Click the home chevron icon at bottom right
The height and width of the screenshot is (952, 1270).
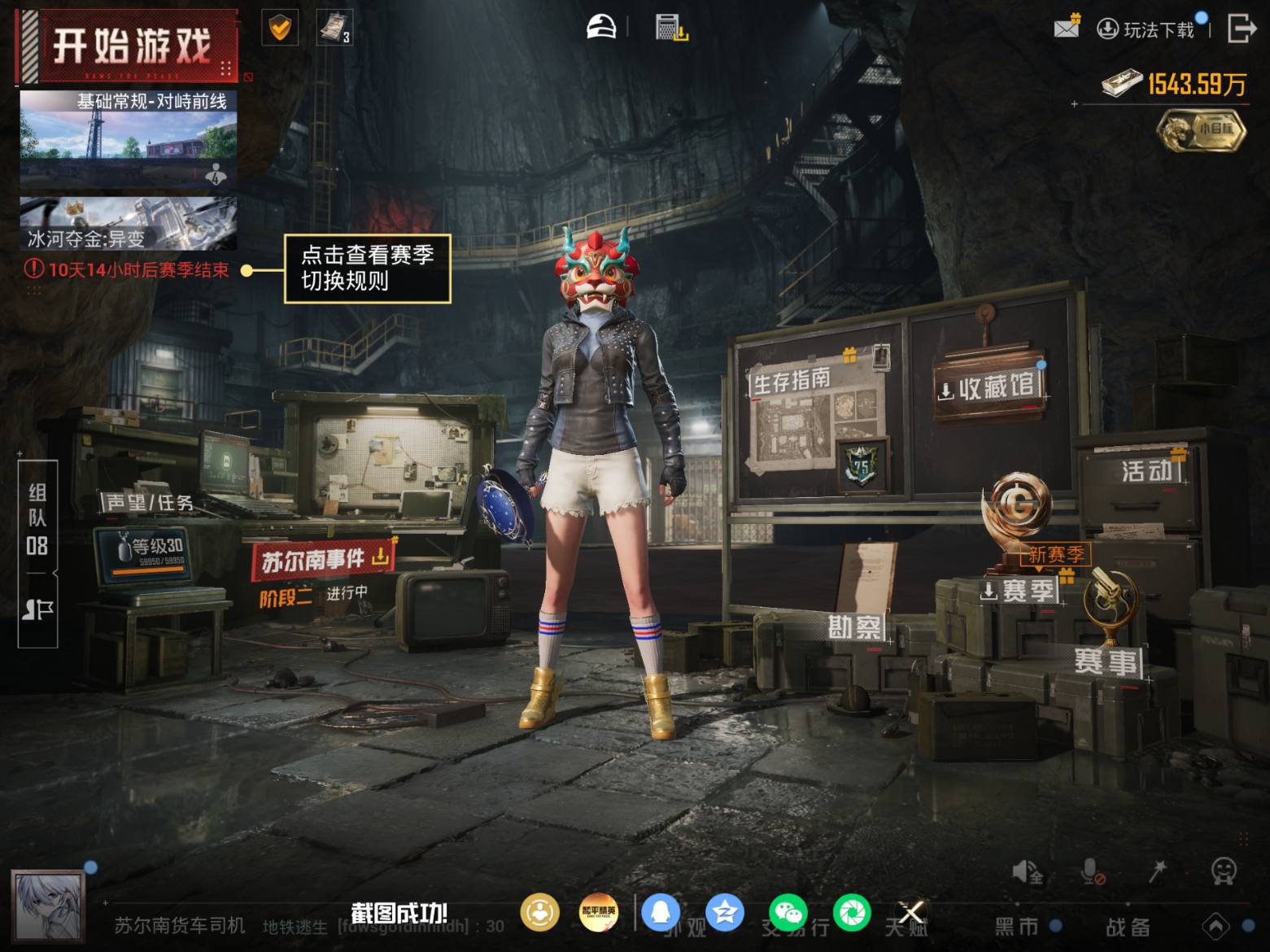tap(1215, 926)
